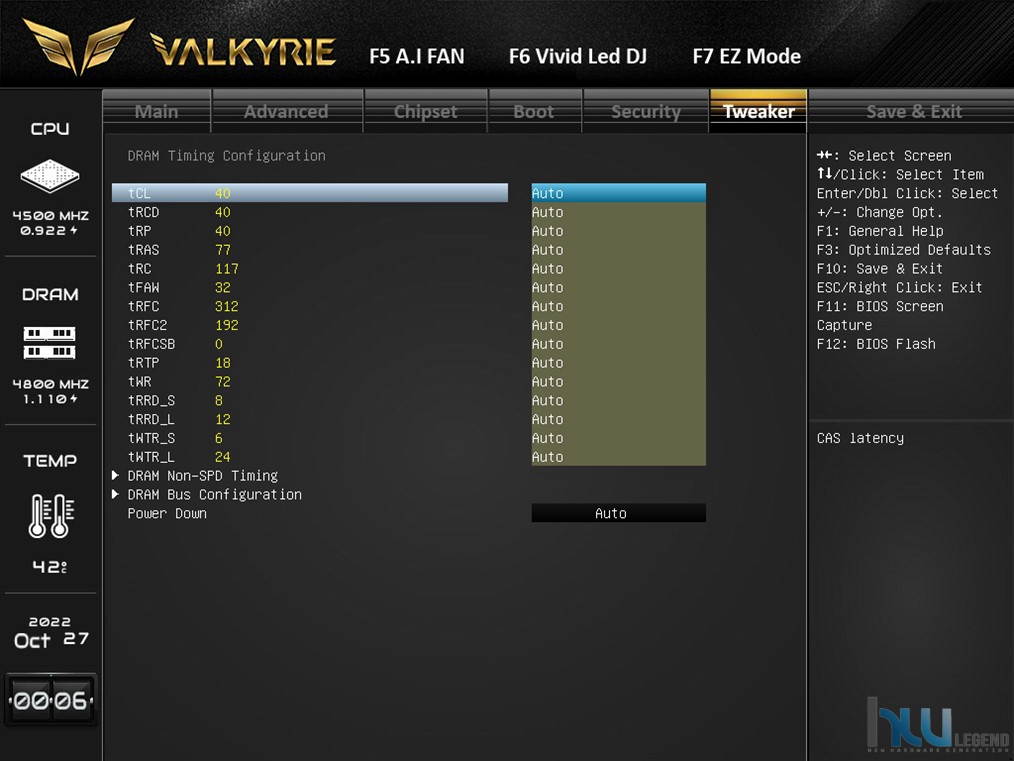Select the tWTR_L row showing 24
The width and height of the screenshot is (1014, 761).
[310, 456]
